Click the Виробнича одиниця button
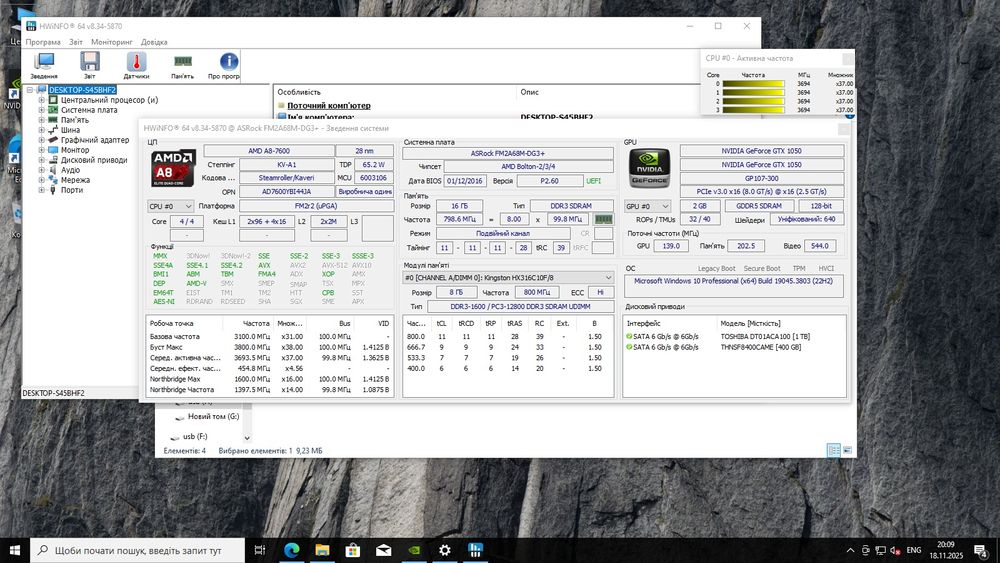Screen dimensions: 1000x563 point(365,191)
